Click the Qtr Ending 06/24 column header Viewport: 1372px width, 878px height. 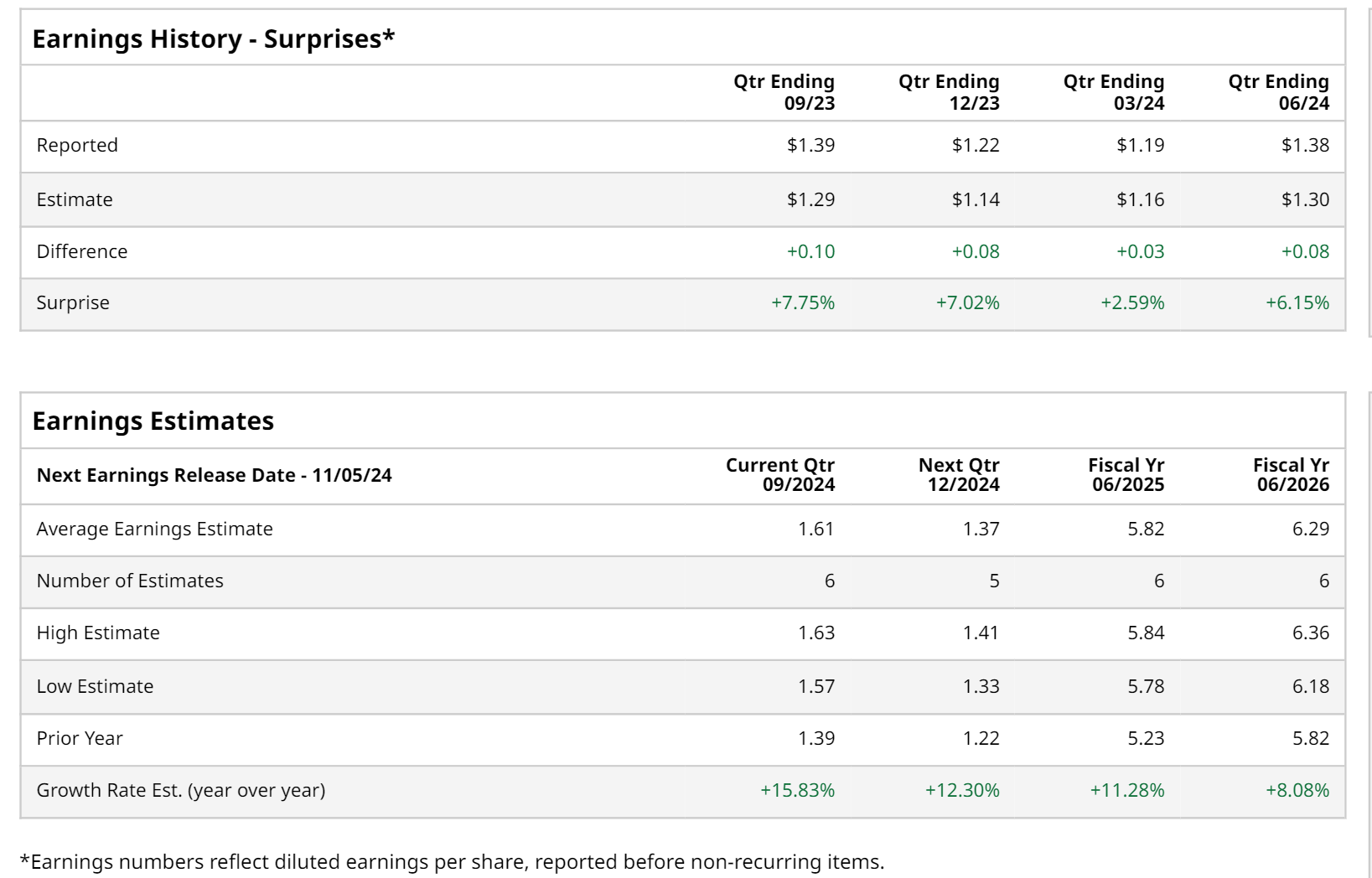(1278, 92)
